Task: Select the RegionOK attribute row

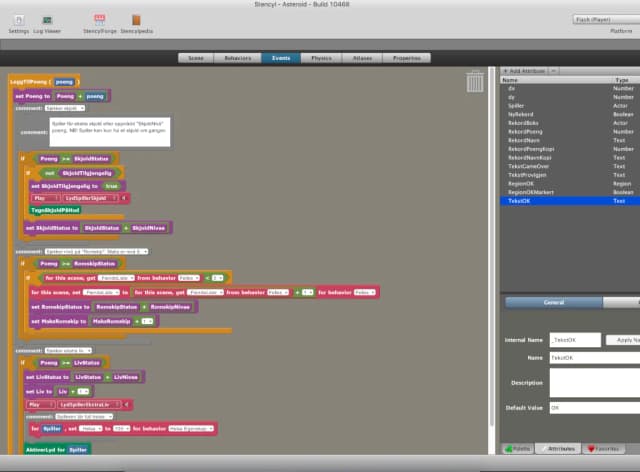Action: click(x=570, y=184)
